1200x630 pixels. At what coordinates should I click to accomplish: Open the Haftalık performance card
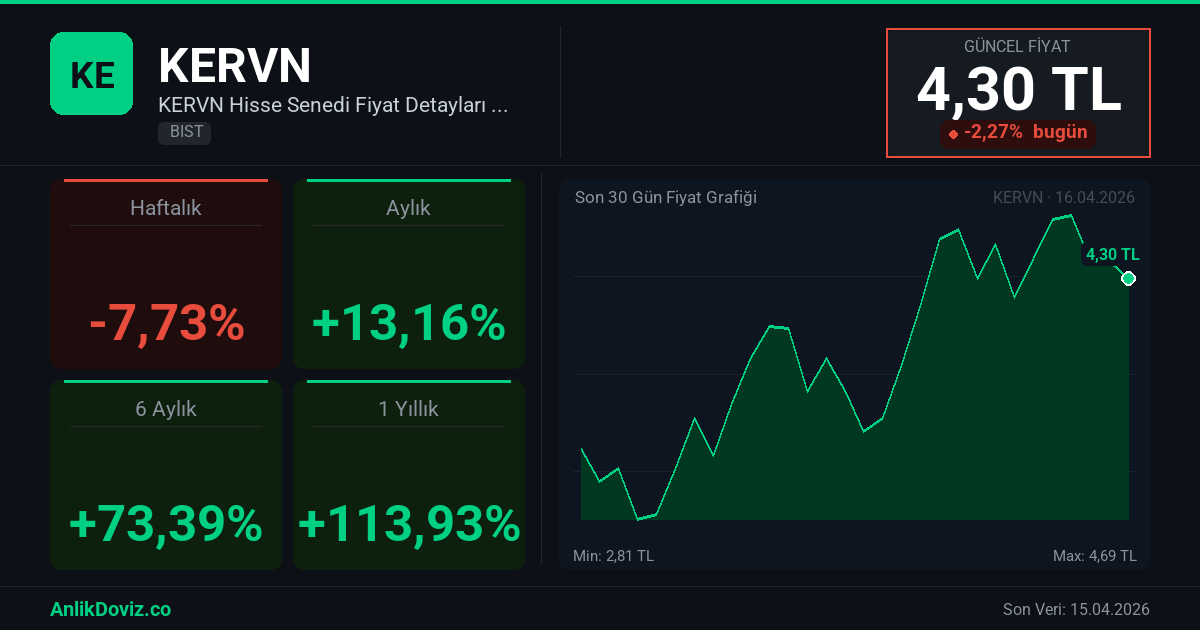[166, 275]
